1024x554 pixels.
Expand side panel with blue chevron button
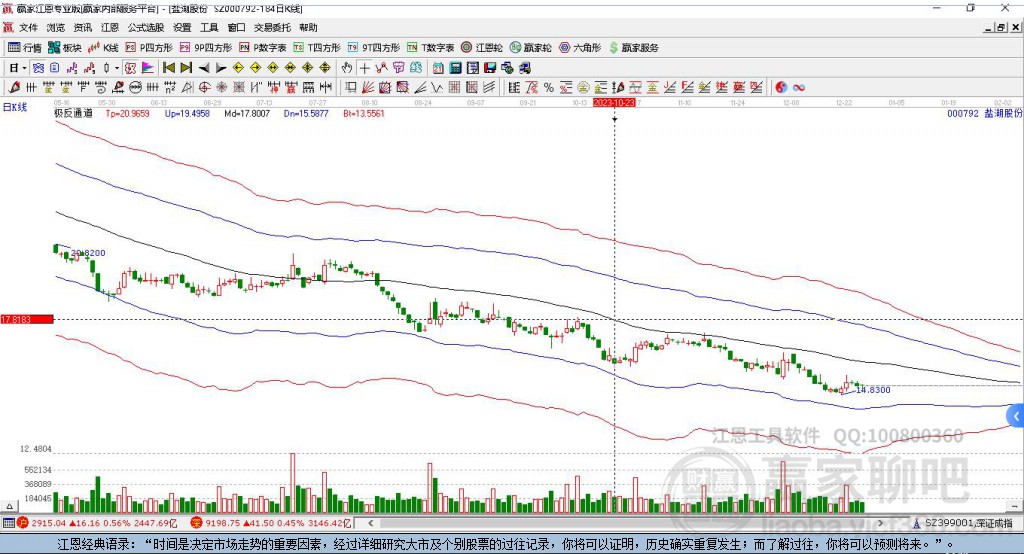[x=1016, y=416]
